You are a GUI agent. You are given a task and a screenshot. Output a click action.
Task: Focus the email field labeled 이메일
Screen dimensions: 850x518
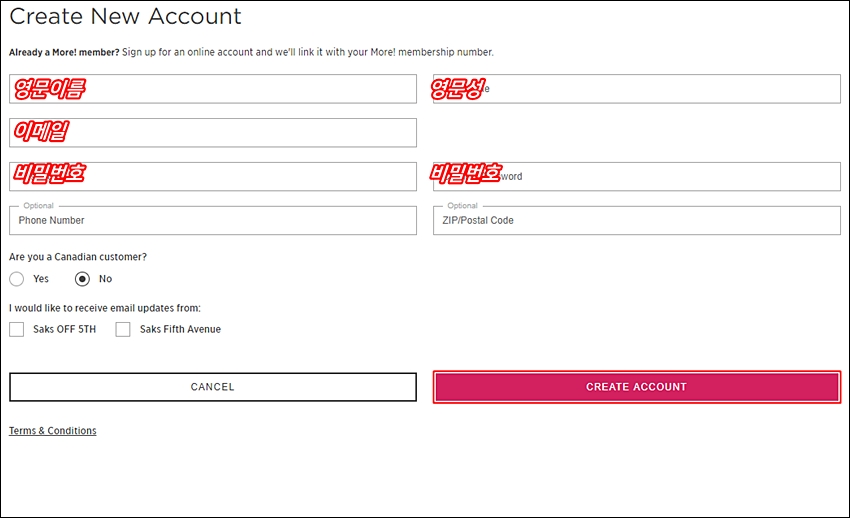[212, 133]
